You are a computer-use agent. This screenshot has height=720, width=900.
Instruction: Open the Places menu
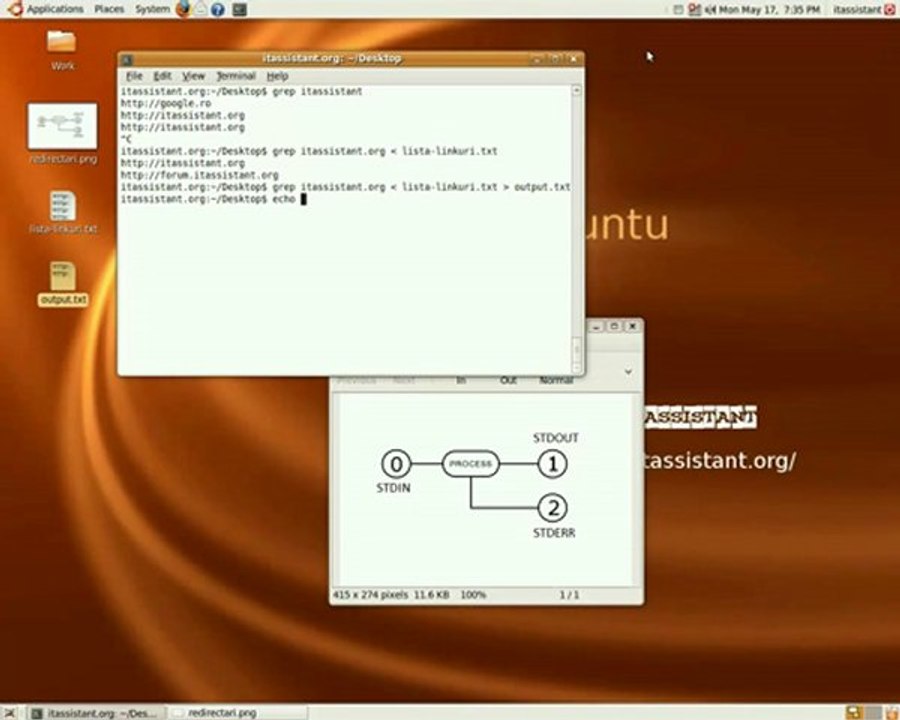[x=109, y=9]
